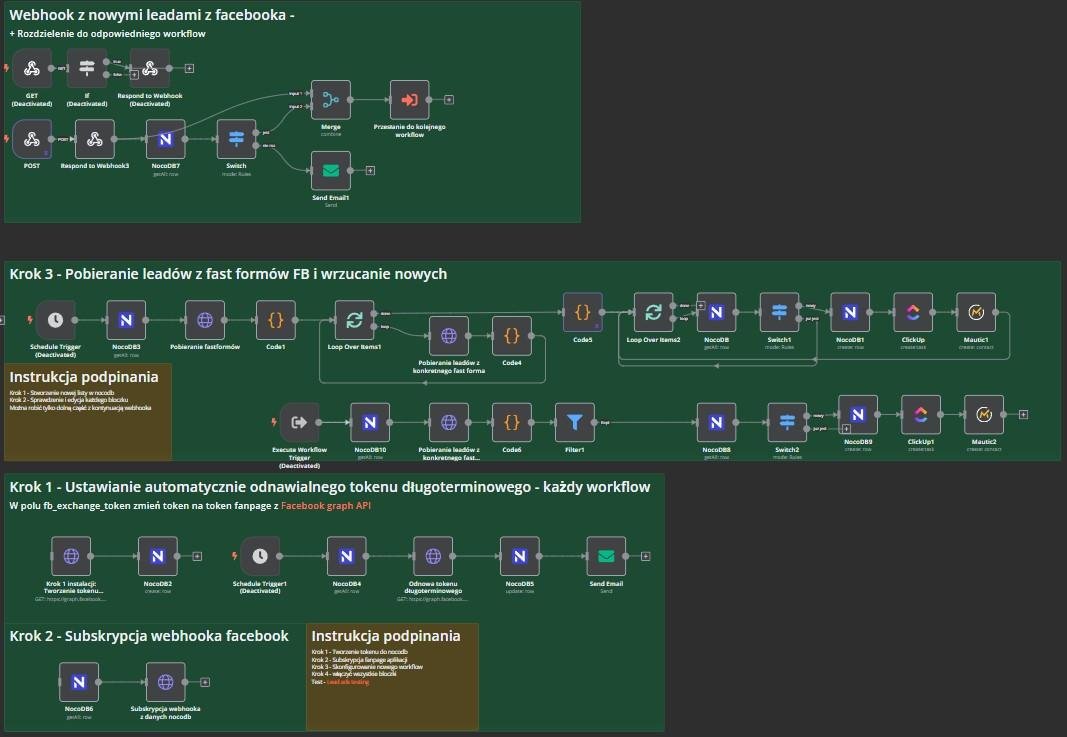Select the ClickUp node after NocoDB1
This screenshot has height=737, width=1067.
pos(913,312)
